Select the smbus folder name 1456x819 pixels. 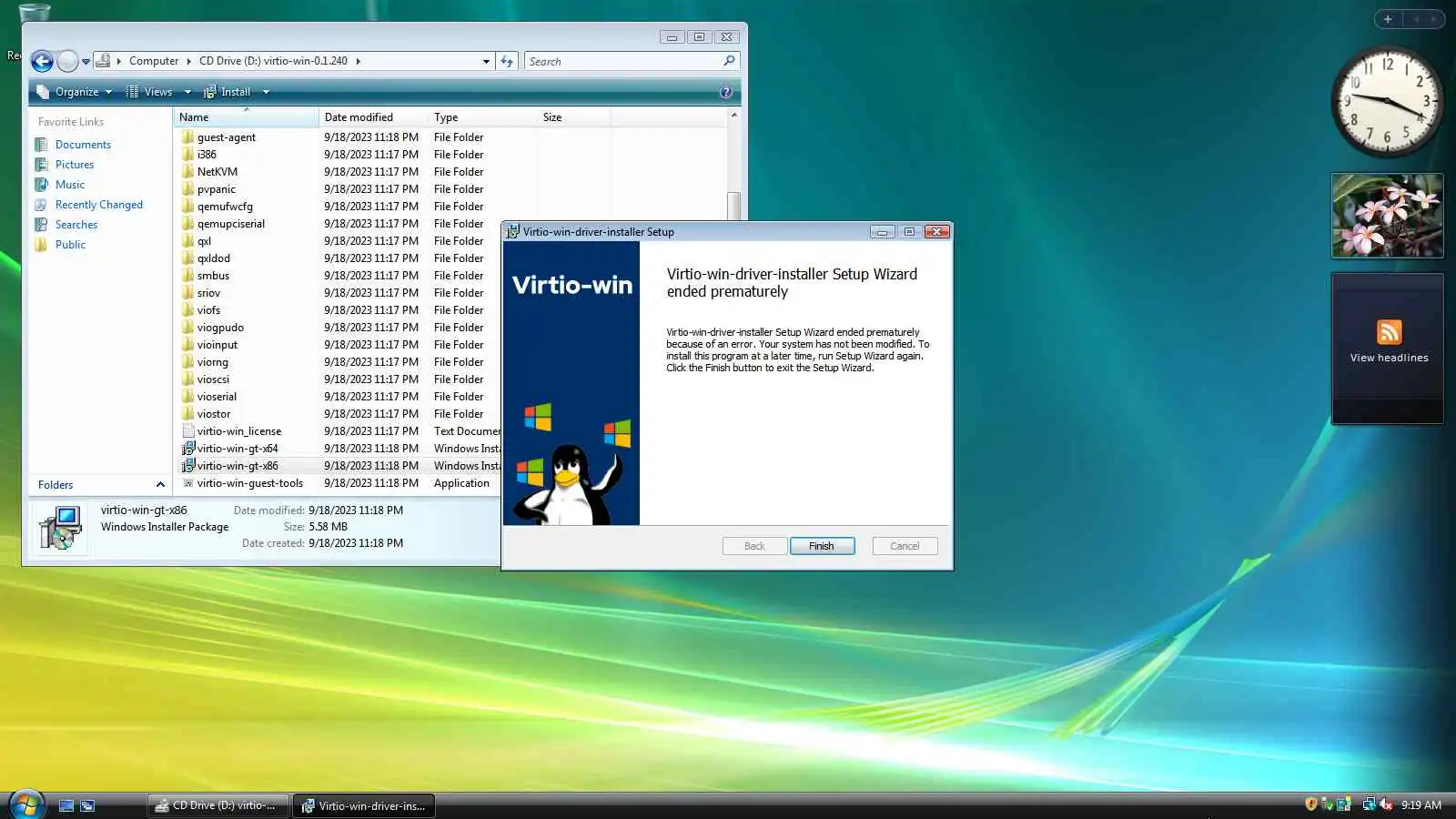(213, 276)
